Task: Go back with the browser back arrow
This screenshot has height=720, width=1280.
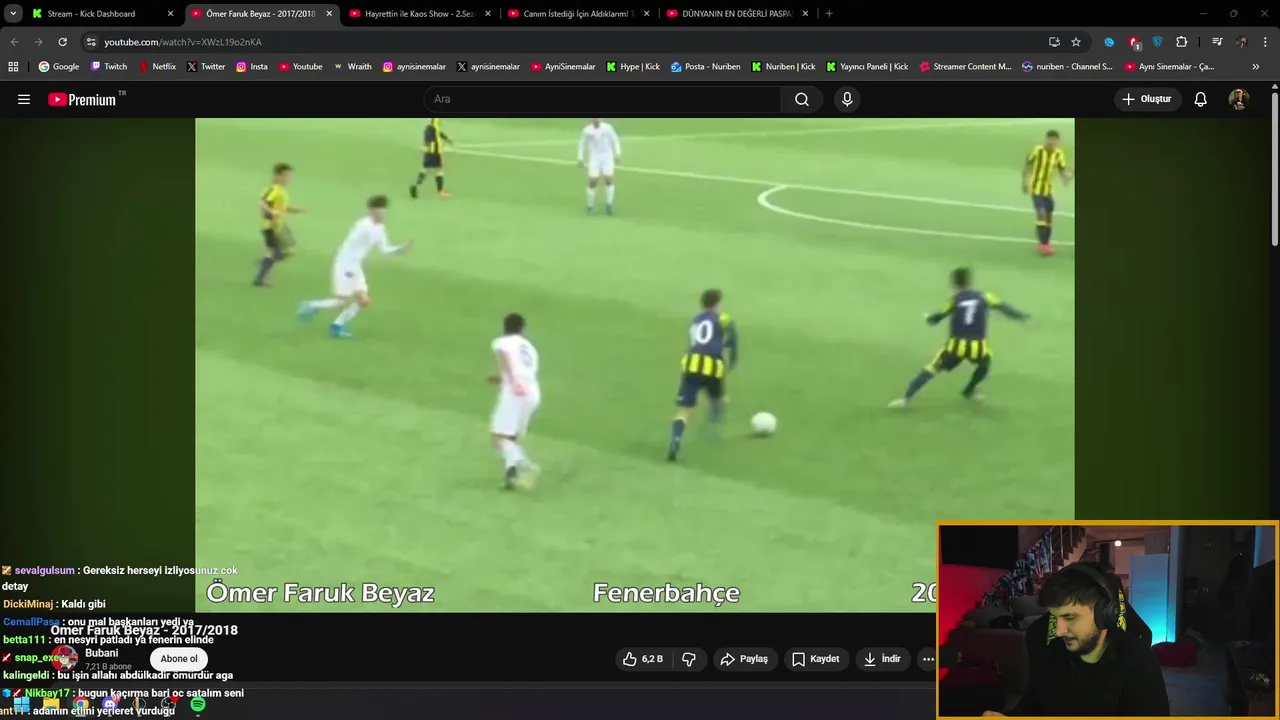Action: tap(14, 42)
